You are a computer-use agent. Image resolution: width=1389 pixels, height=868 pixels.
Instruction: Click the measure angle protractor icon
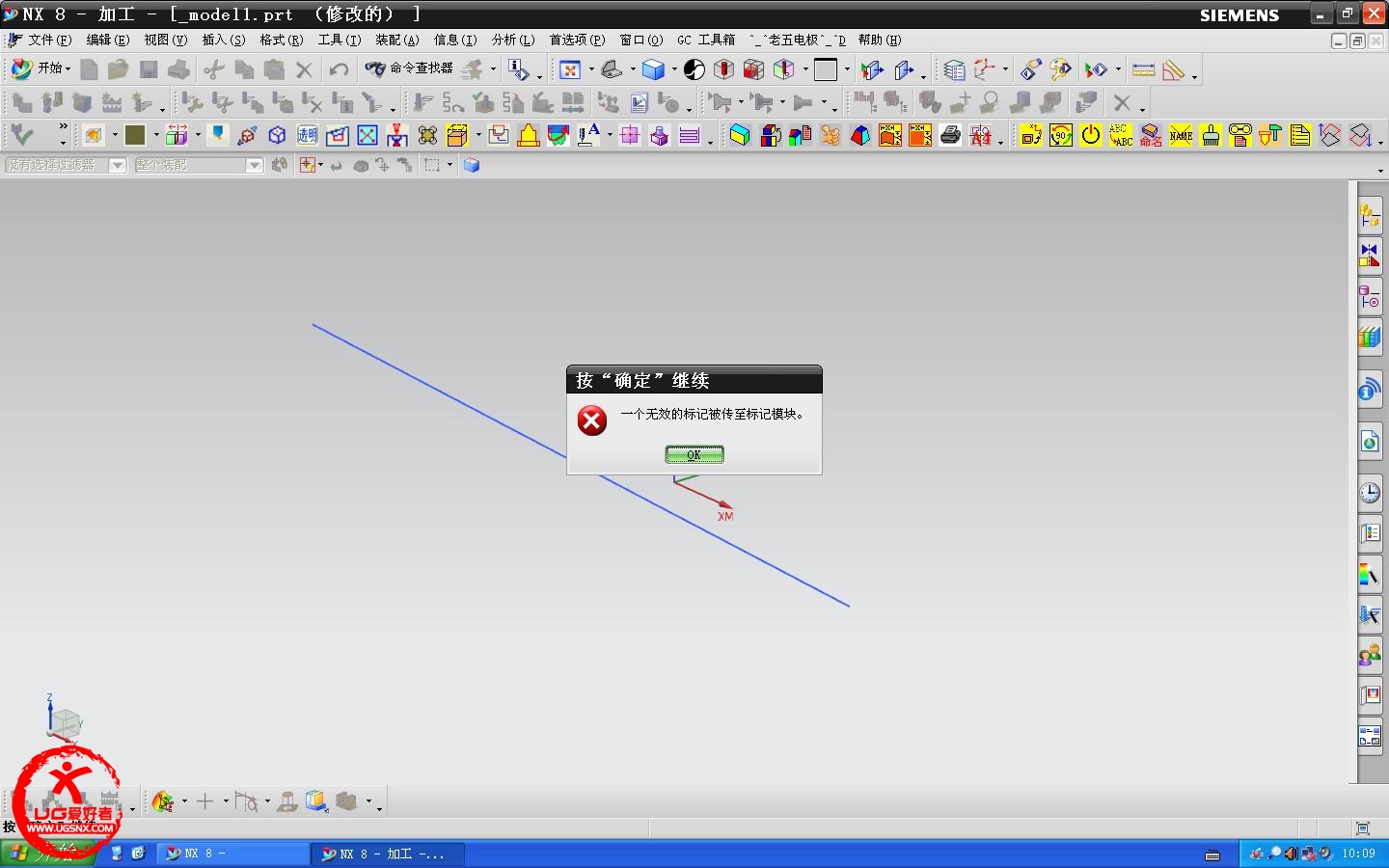(1173, 69)
